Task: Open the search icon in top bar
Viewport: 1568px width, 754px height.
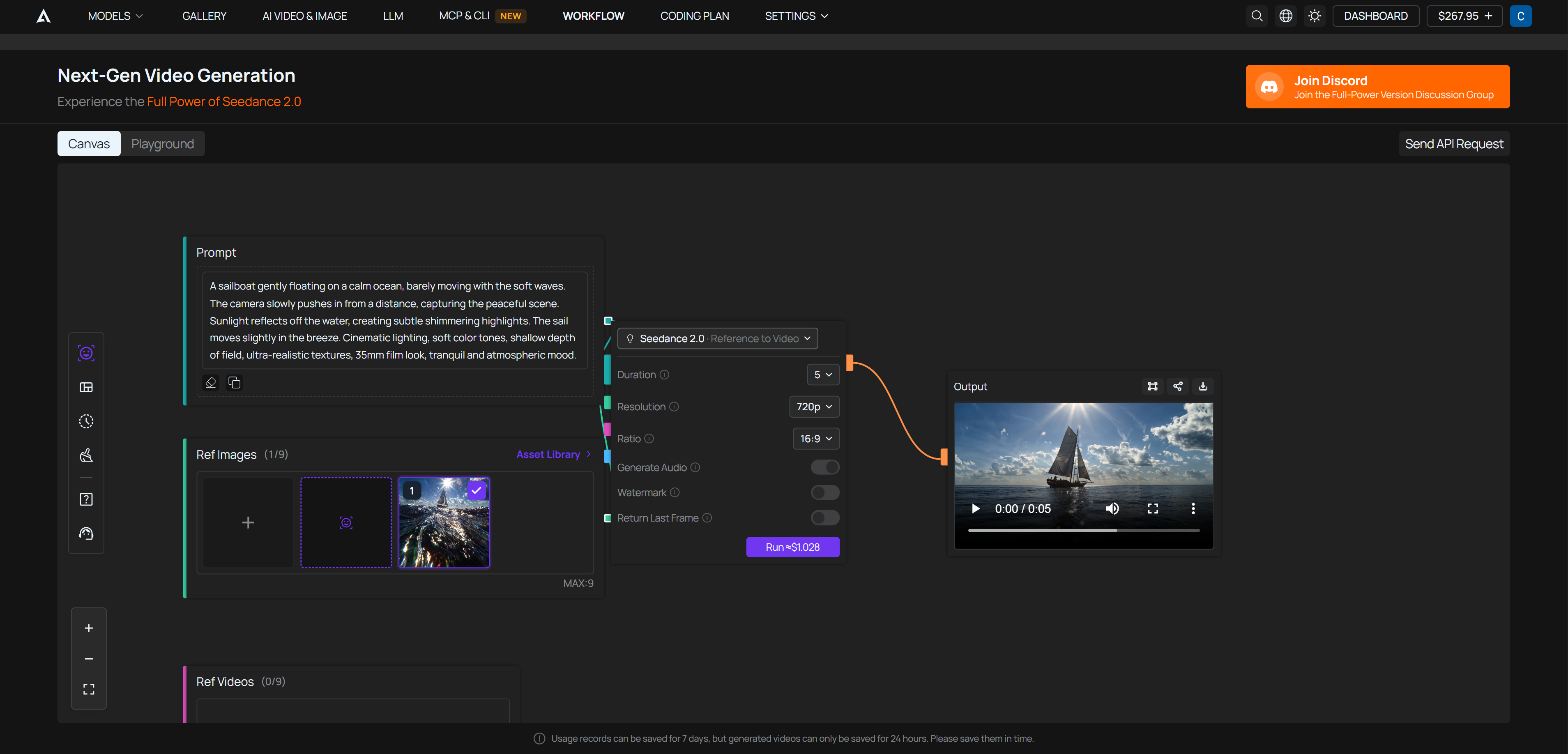Action: click(x=1257, y=16)
